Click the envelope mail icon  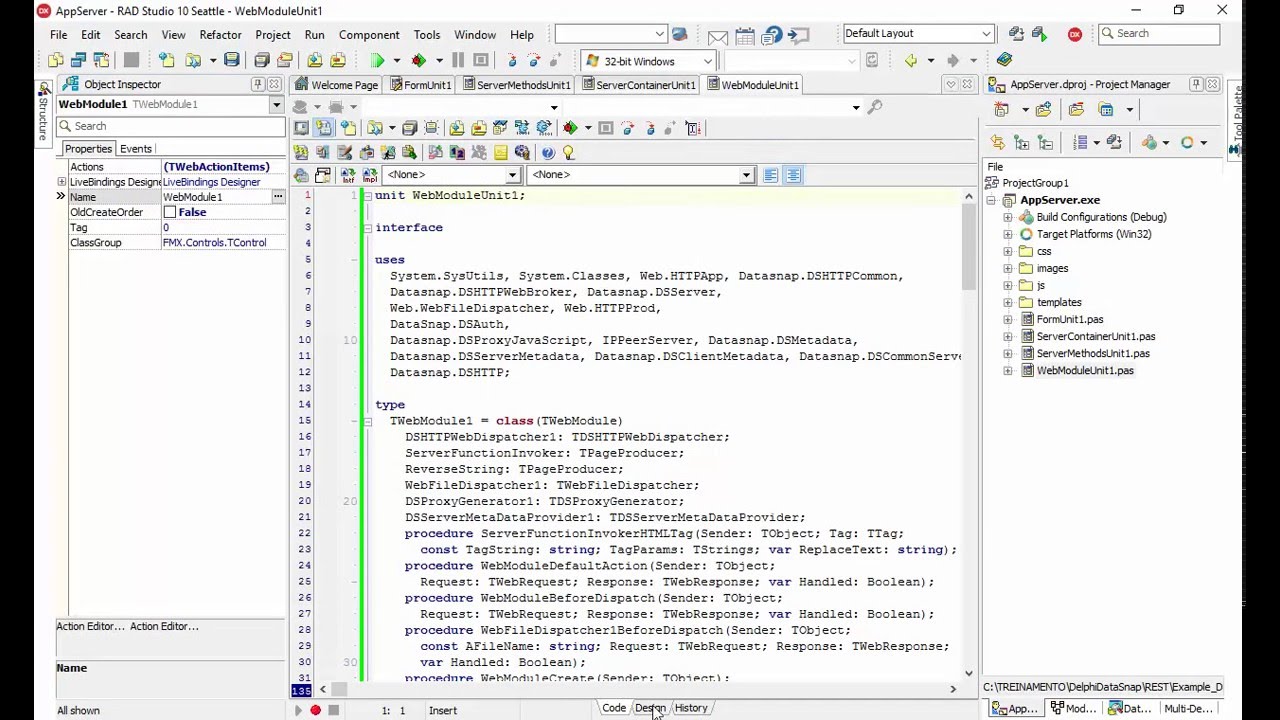point(718,37)
